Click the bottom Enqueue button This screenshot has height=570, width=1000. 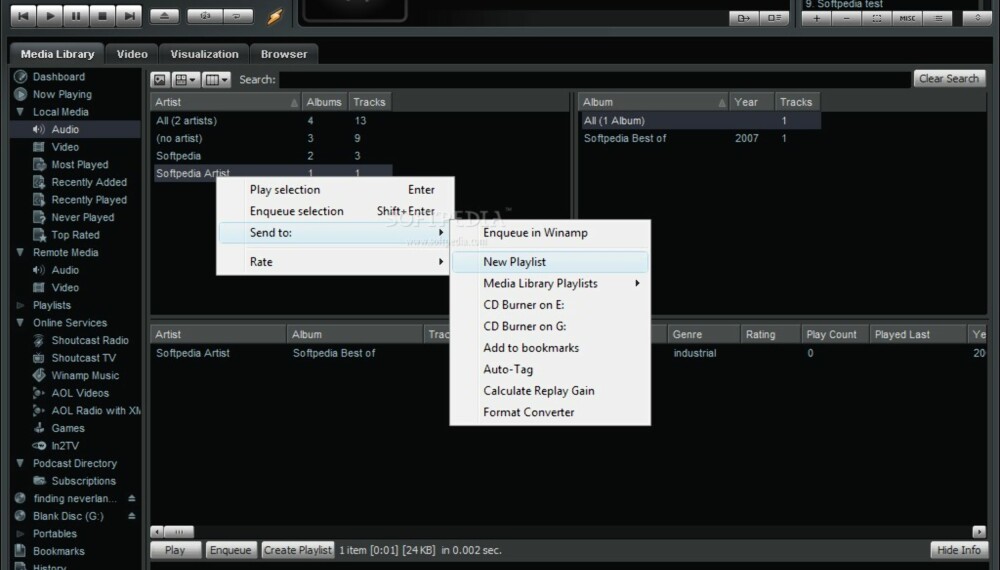click(x=230, y=550)
